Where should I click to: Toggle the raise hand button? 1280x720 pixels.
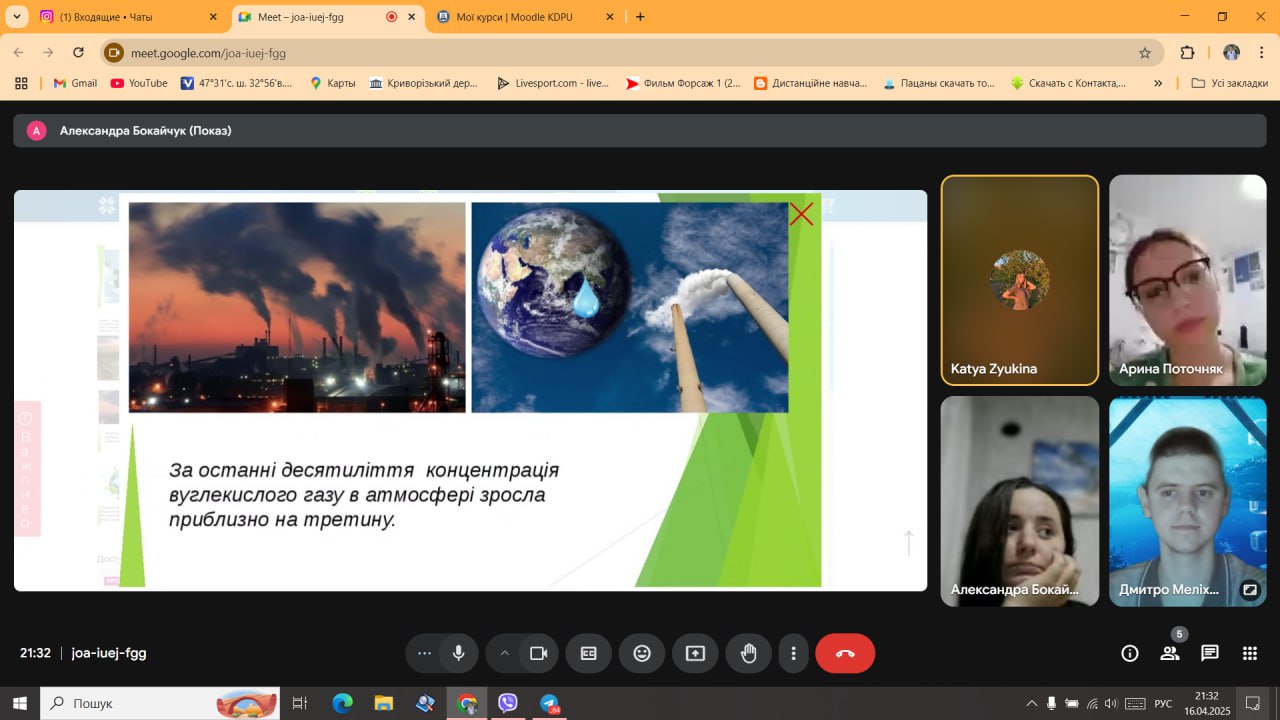coord(748,653)
